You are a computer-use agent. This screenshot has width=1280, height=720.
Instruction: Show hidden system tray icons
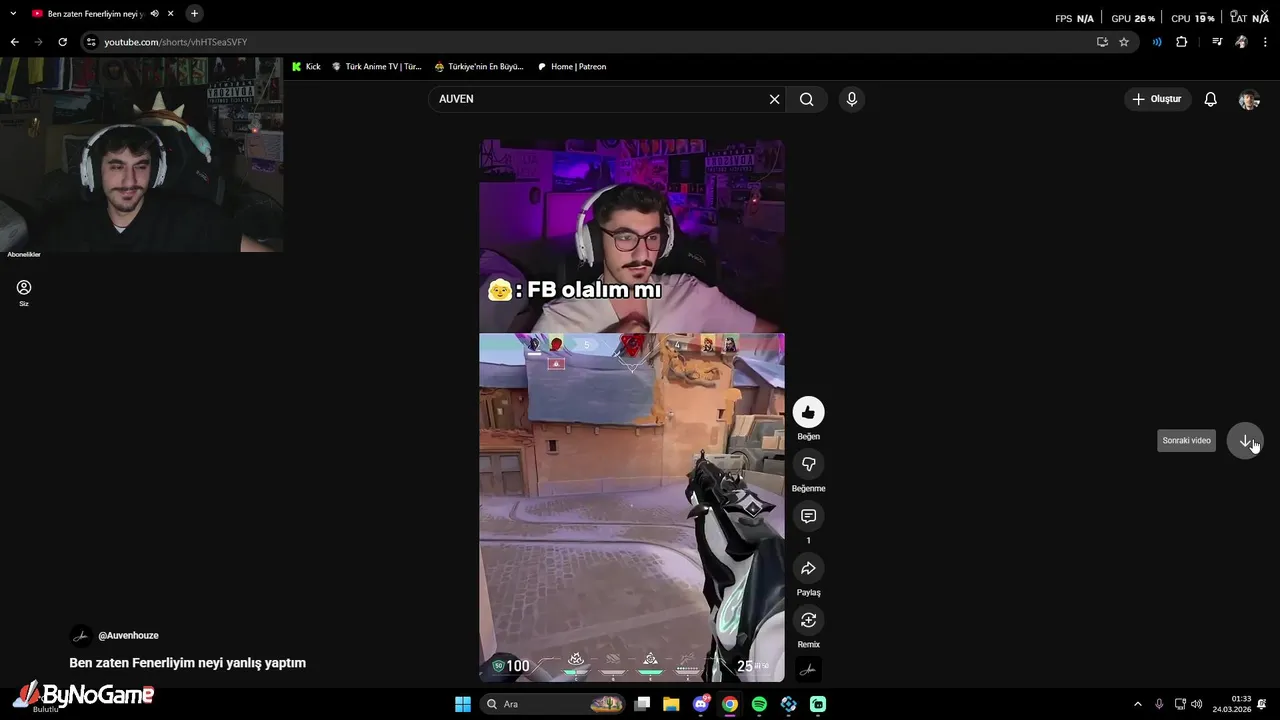pos(1137,704)
